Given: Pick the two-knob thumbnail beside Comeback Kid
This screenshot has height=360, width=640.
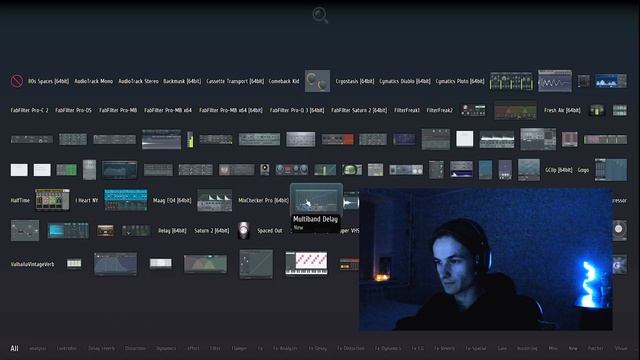Looking at the screenshot, I should tap(317, 81).
